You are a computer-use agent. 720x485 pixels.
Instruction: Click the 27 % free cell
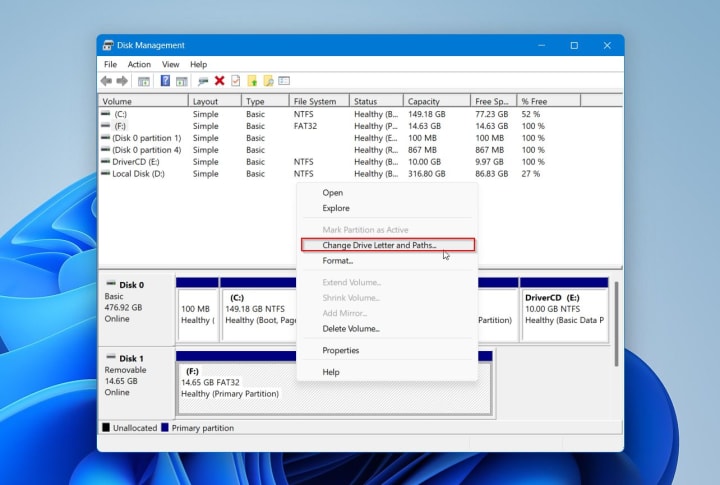point(530,174)
